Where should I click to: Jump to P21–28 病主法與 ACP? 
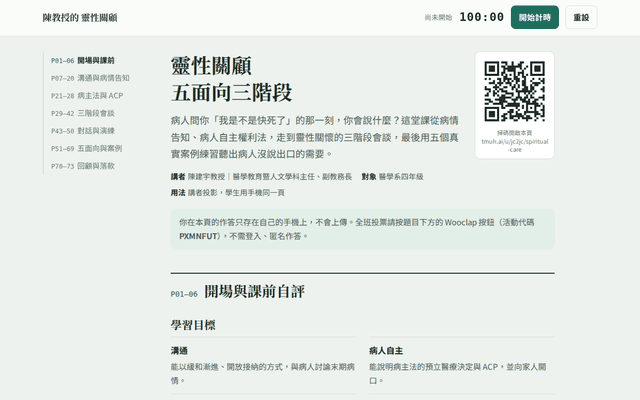tap(87, 96)
